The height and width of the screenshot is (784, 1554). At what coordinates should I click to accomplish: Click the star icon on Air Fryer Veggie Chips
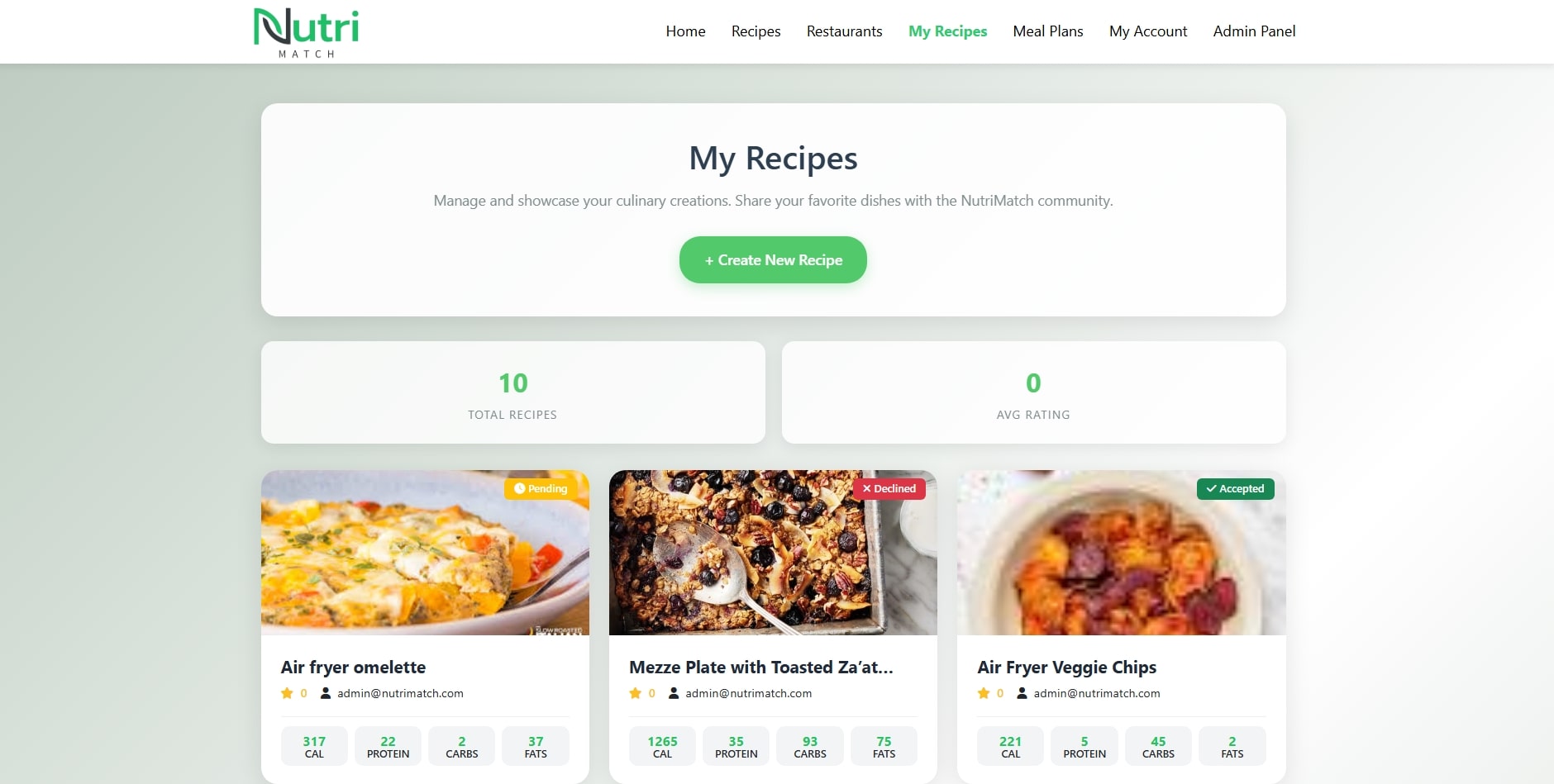(x=984, y=693)
